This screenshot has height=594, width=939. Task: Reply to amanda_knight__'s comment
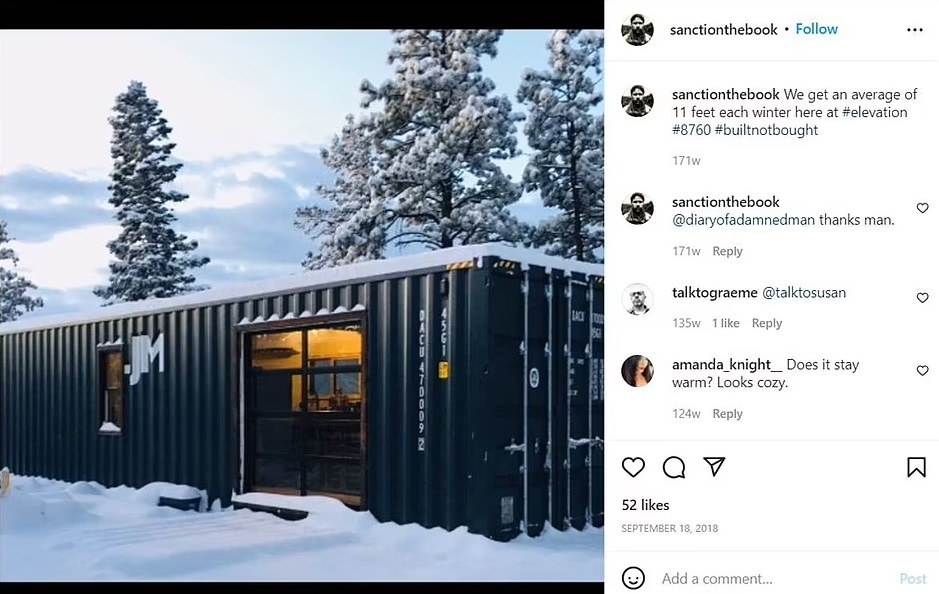(x=727, y=414)
